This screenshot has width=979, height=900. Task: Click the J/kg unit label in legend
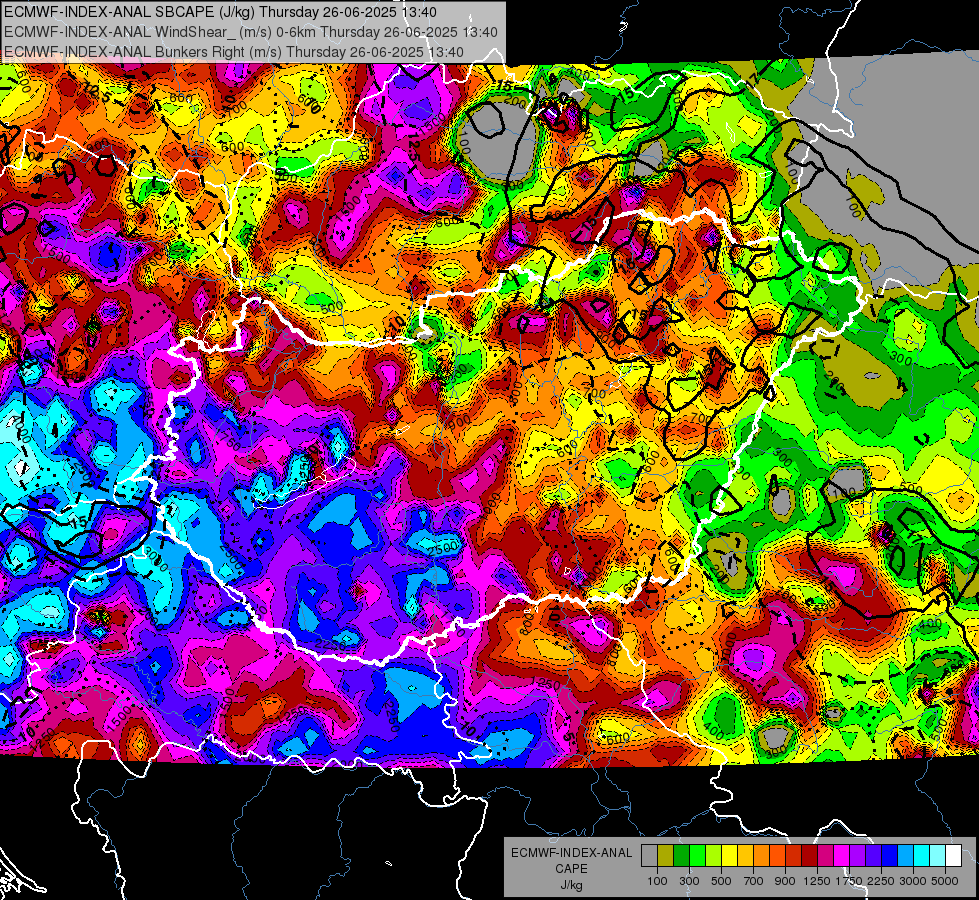(x=571, y=885)
